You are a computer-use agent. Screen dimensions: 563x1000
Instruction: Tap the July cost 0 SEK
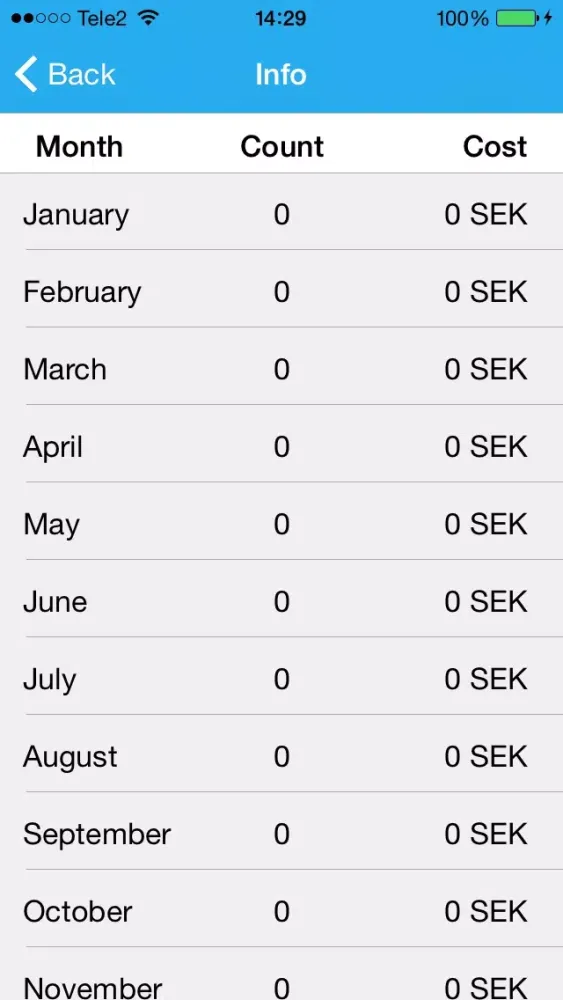pos(486,679)
